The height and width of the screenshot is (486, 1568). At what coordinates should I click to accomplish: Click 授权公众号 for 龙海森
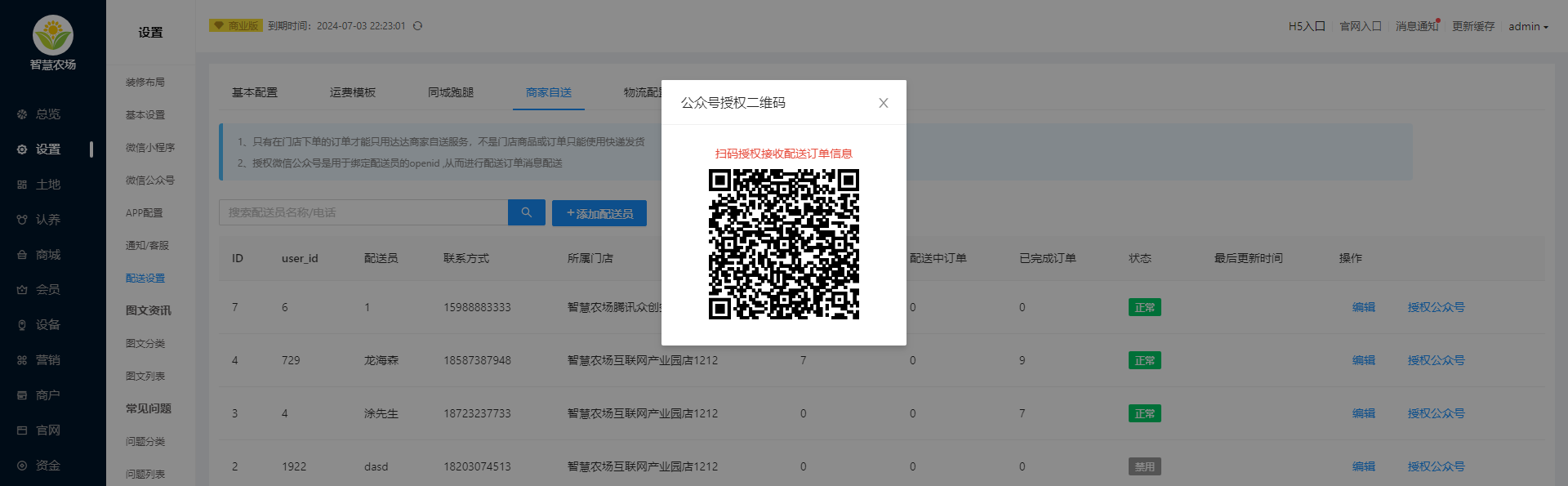click(x=1436, y=360)
